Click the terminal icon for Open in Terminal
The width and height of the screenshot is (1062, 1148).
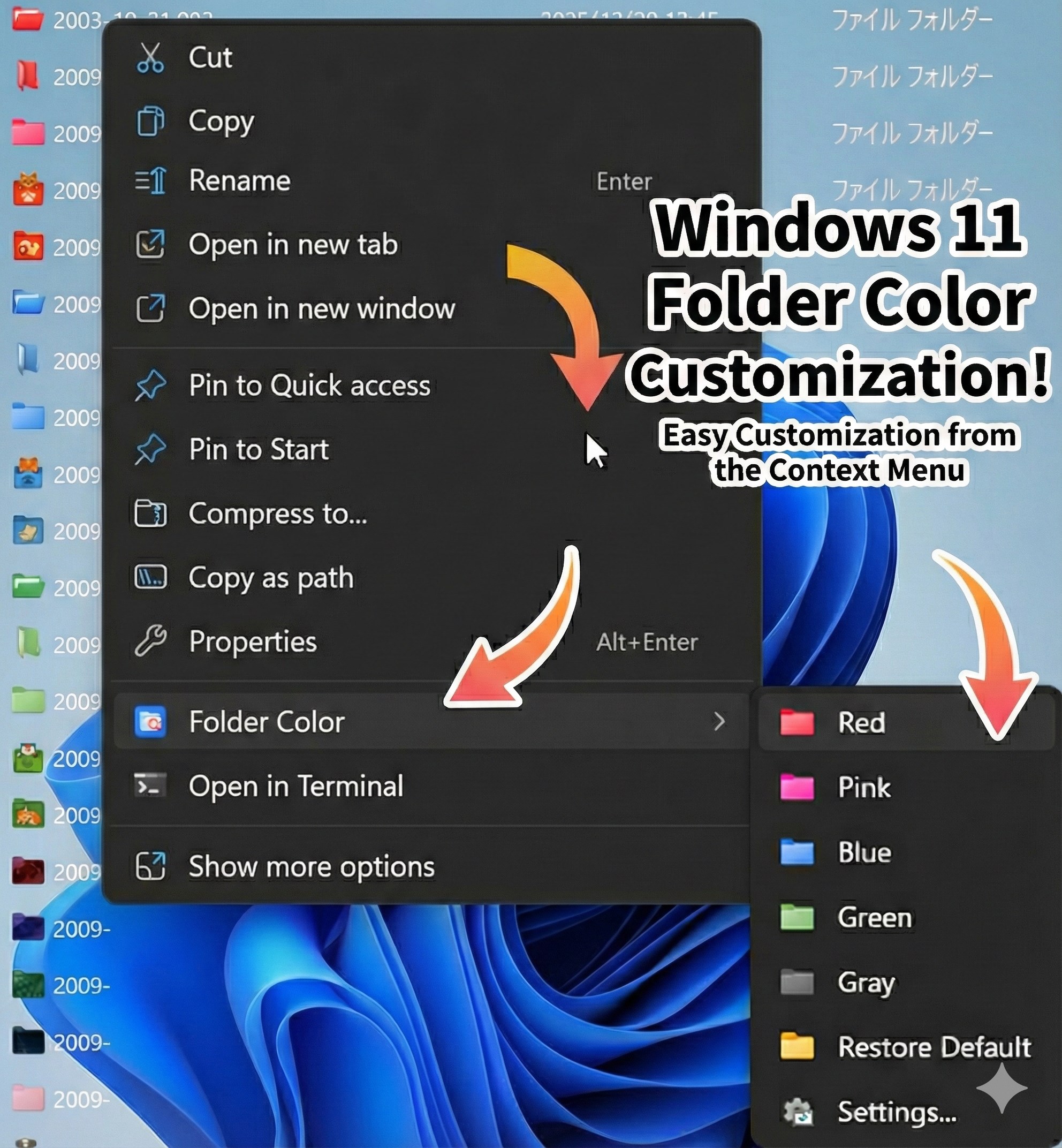tap(150, 786)
